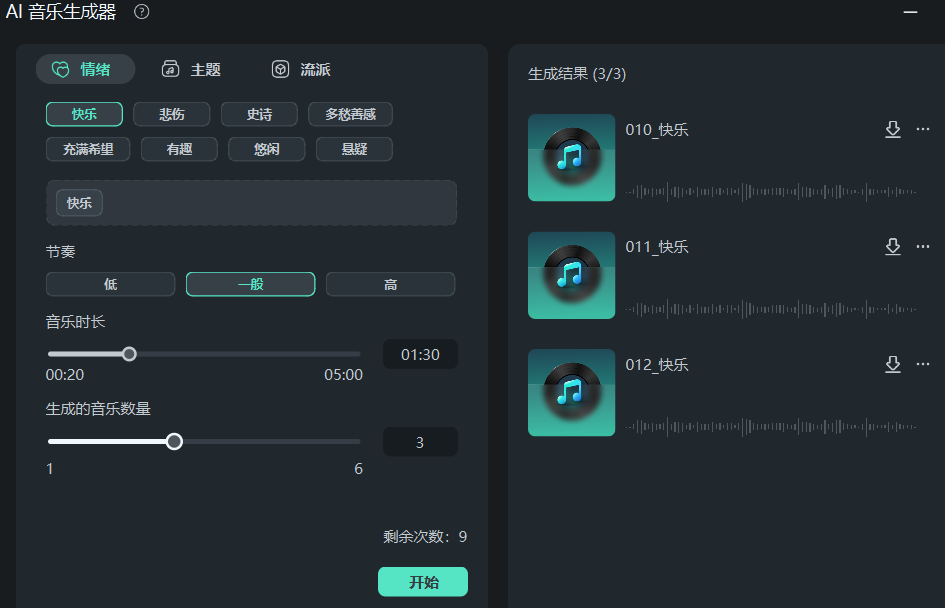This screenshot has width=945, height=608.
Task: Switch to the 主题 tab
Action: click(x=191, y=69)
